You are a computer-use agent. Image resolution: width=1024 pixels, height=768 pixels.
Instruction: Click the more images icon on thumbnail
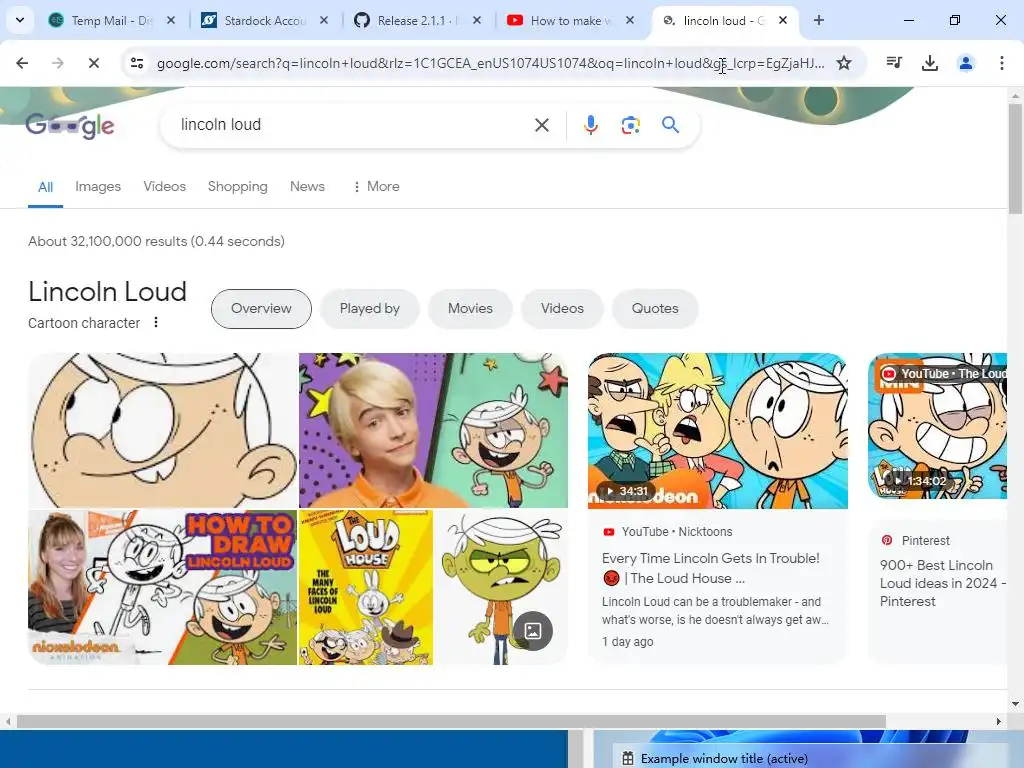533,631
